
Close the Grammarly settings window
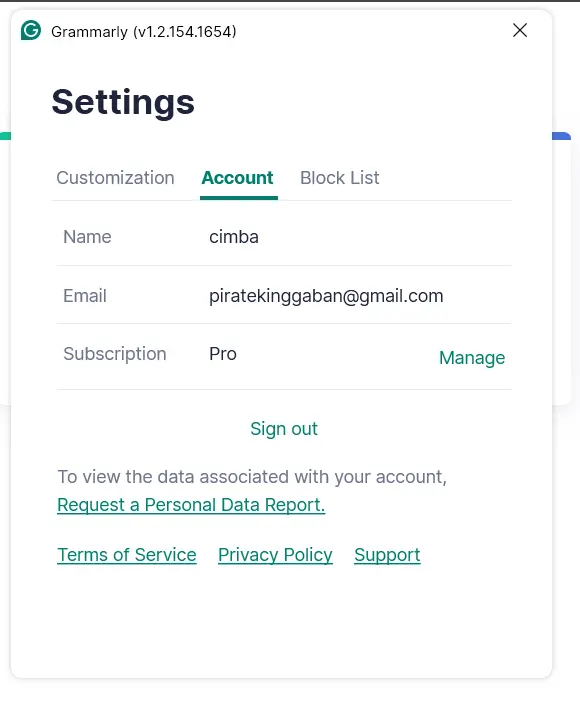pyautogui.click(x=520, y=30)
